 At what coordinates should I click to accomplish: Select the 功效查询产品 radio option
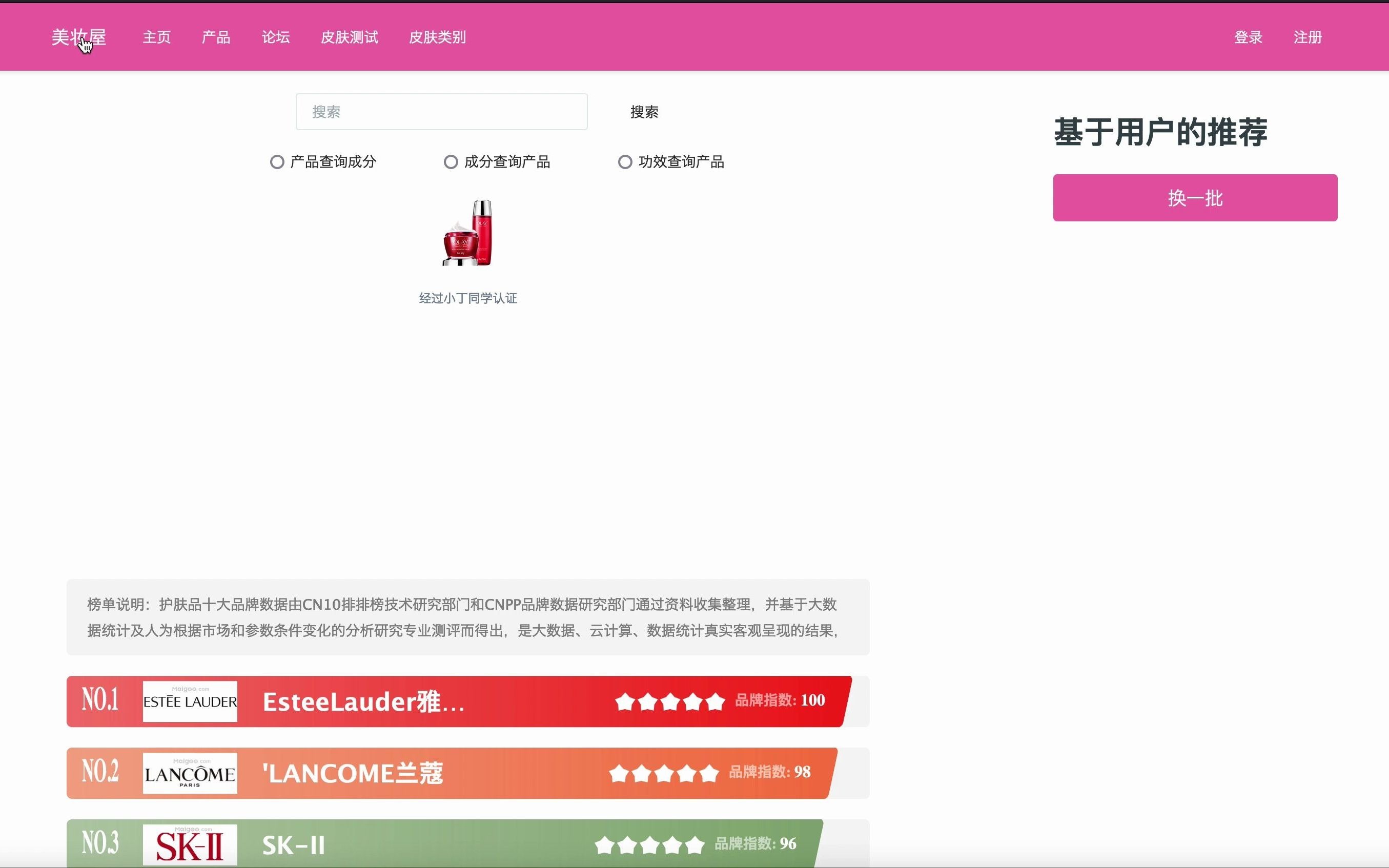(625, 162)
